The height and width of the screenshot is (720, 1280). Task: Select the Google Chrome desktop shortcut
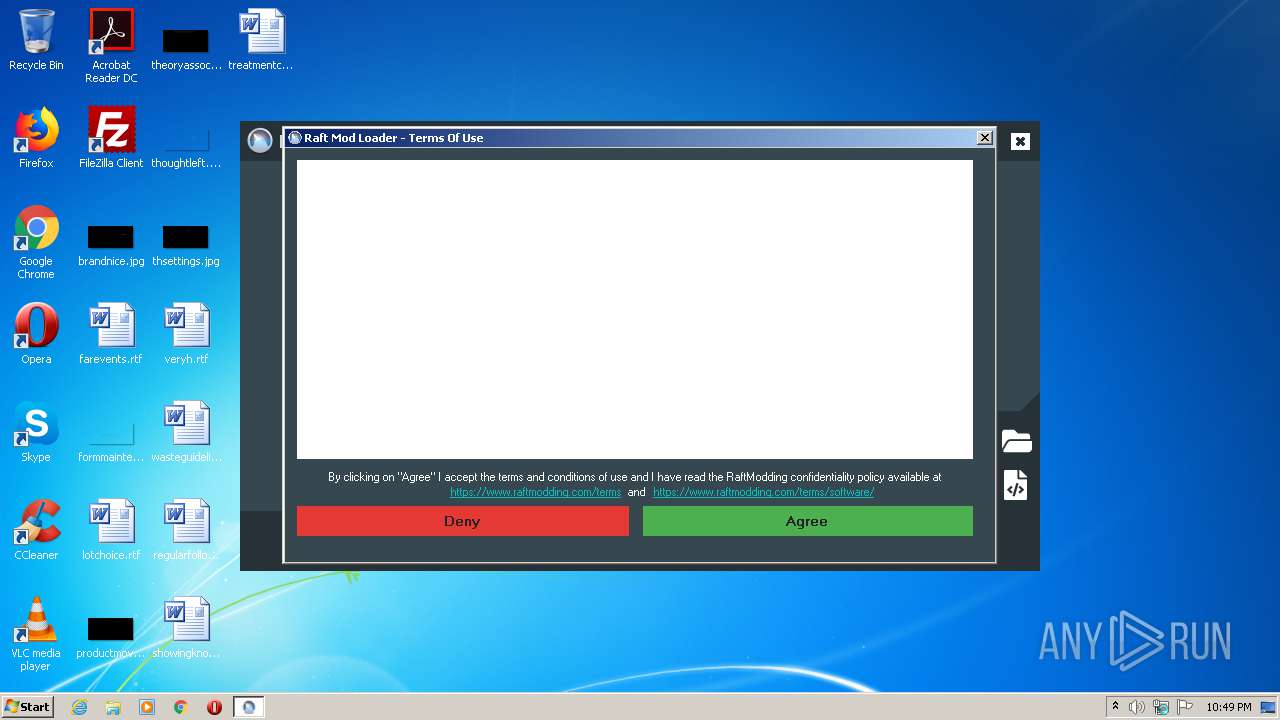coord(36,242)
